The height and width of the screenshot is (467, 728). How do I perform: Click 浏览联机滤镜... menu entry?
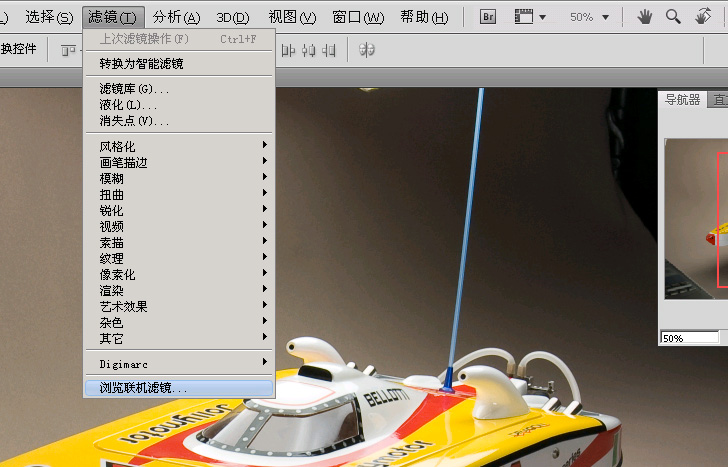pos(179,388)
